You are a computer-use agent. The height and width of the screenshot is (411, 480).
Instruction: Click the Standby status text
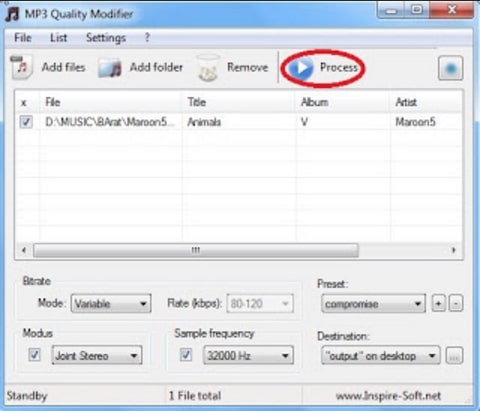coord(27,396)
